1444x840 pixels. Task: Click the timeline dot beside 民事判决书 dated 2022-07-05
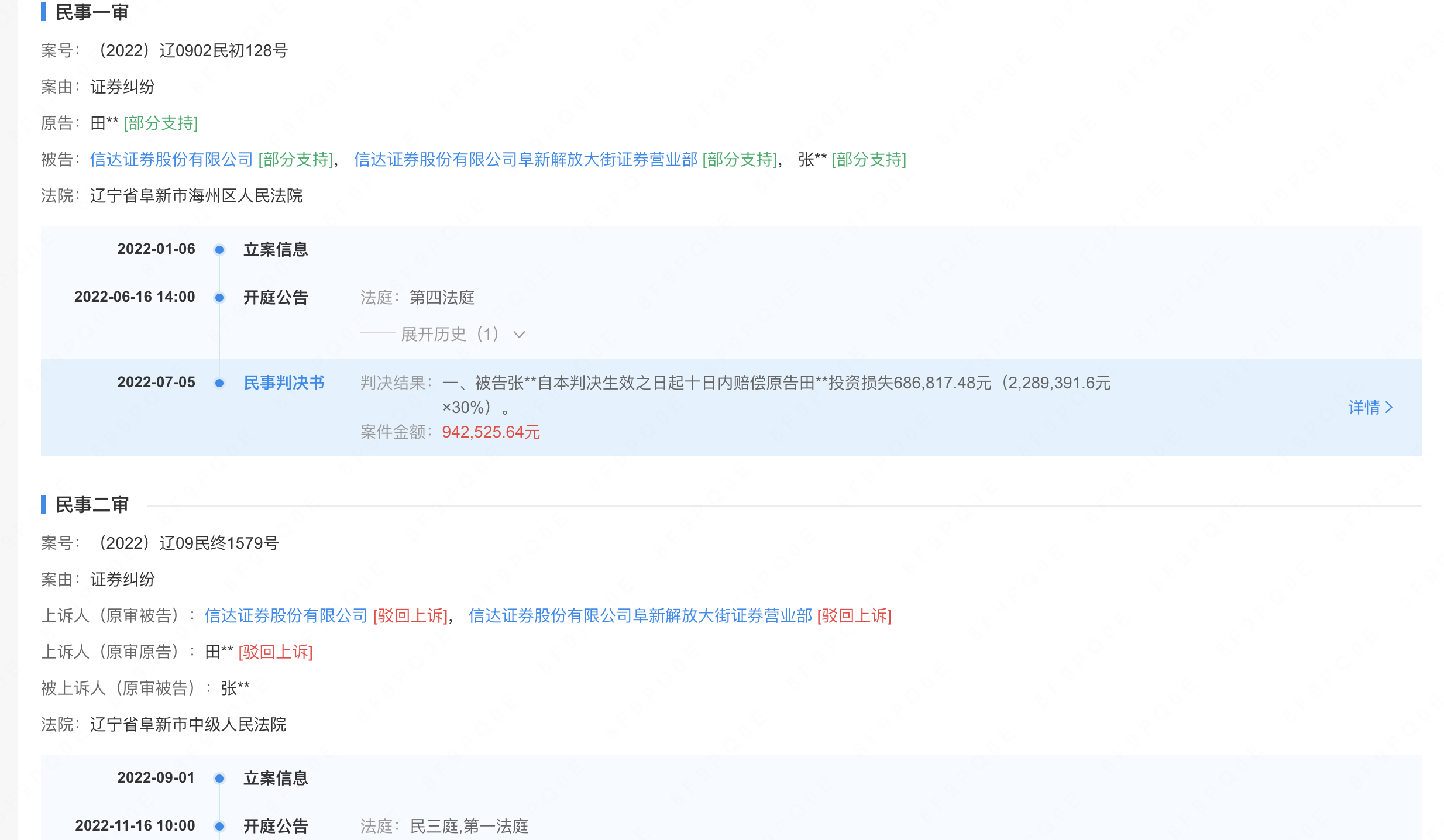[x=219, y=383]
